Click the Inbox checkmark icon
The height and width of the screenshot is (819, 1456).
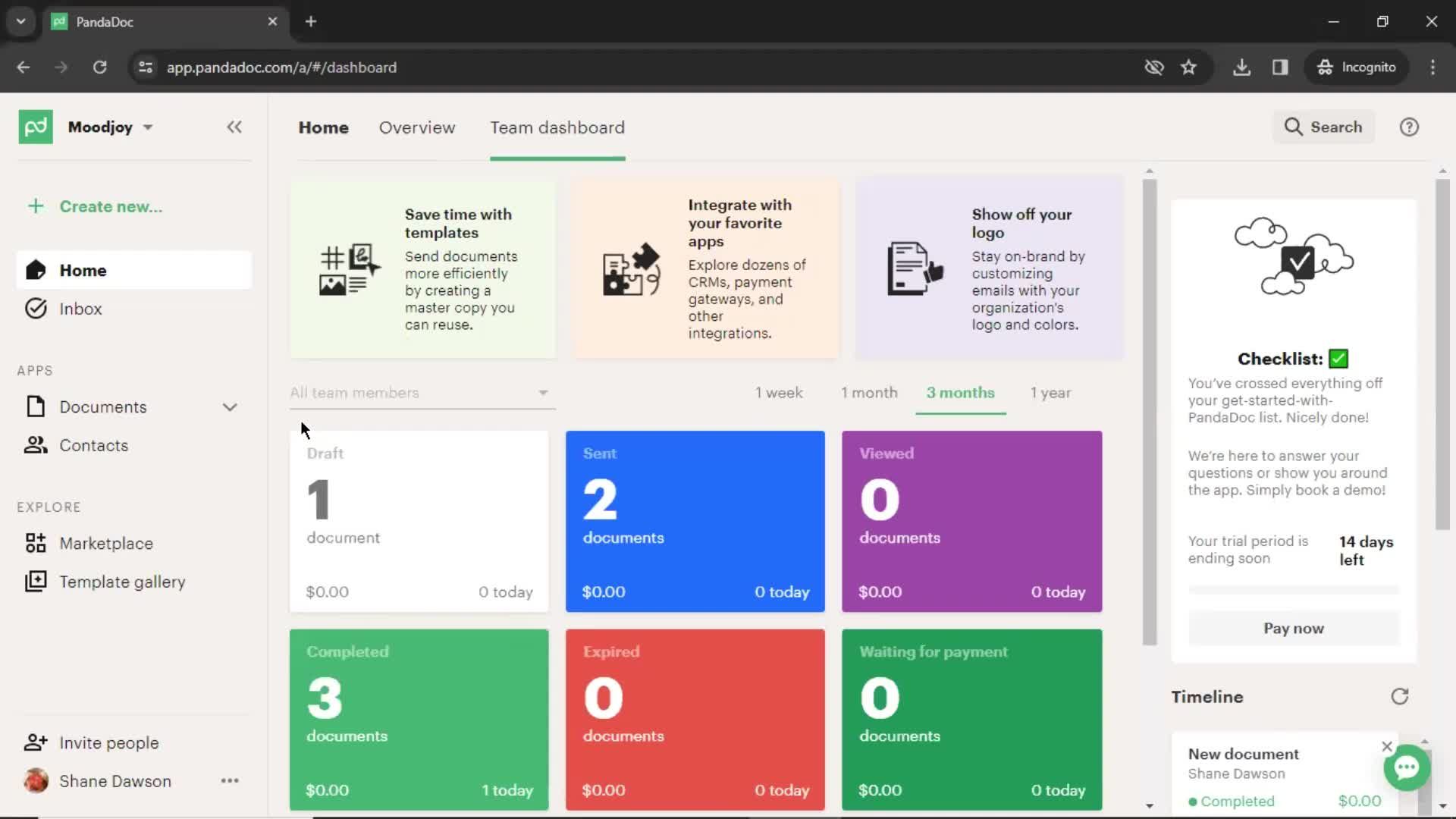click(36, 309)
